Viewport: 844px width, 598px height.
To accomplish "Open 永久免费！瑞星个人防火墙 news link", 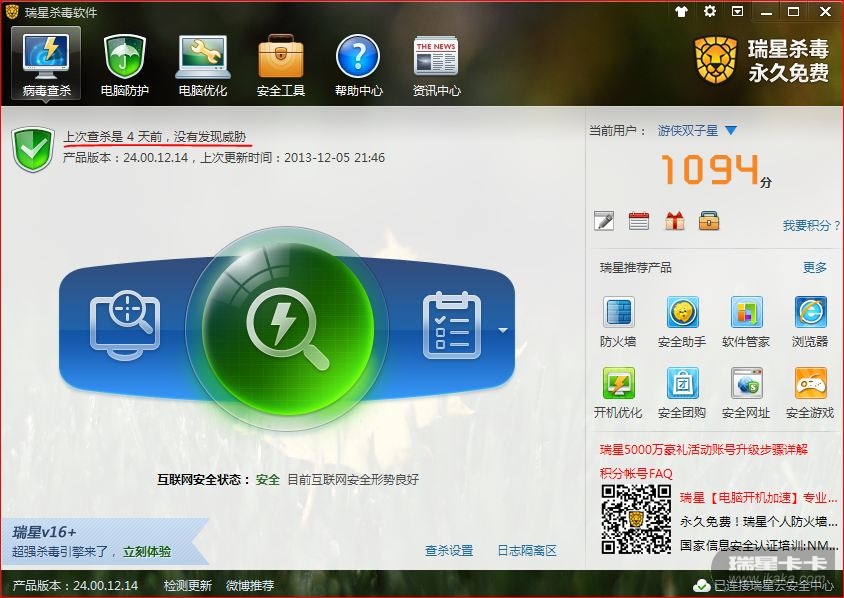I will [758, 521].
